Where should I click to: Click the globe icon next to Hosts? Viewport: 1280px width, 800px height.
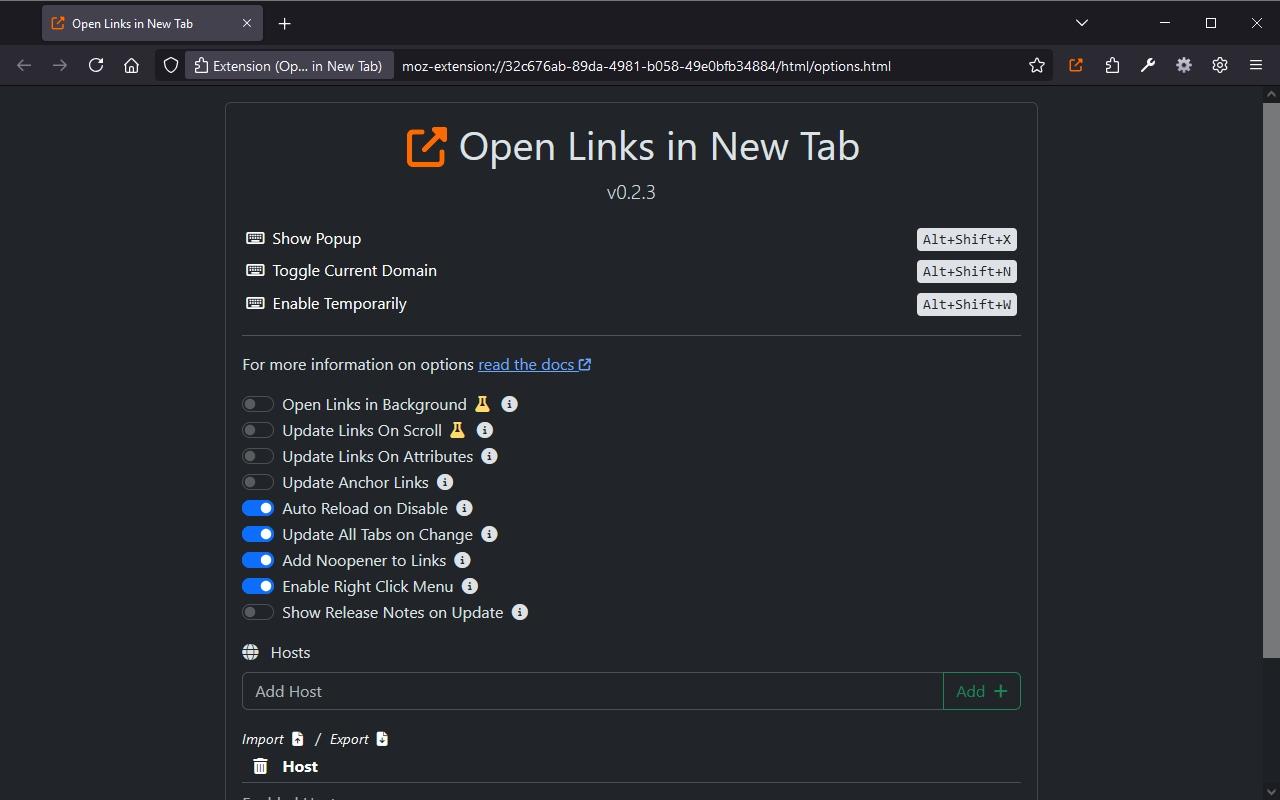250,652
